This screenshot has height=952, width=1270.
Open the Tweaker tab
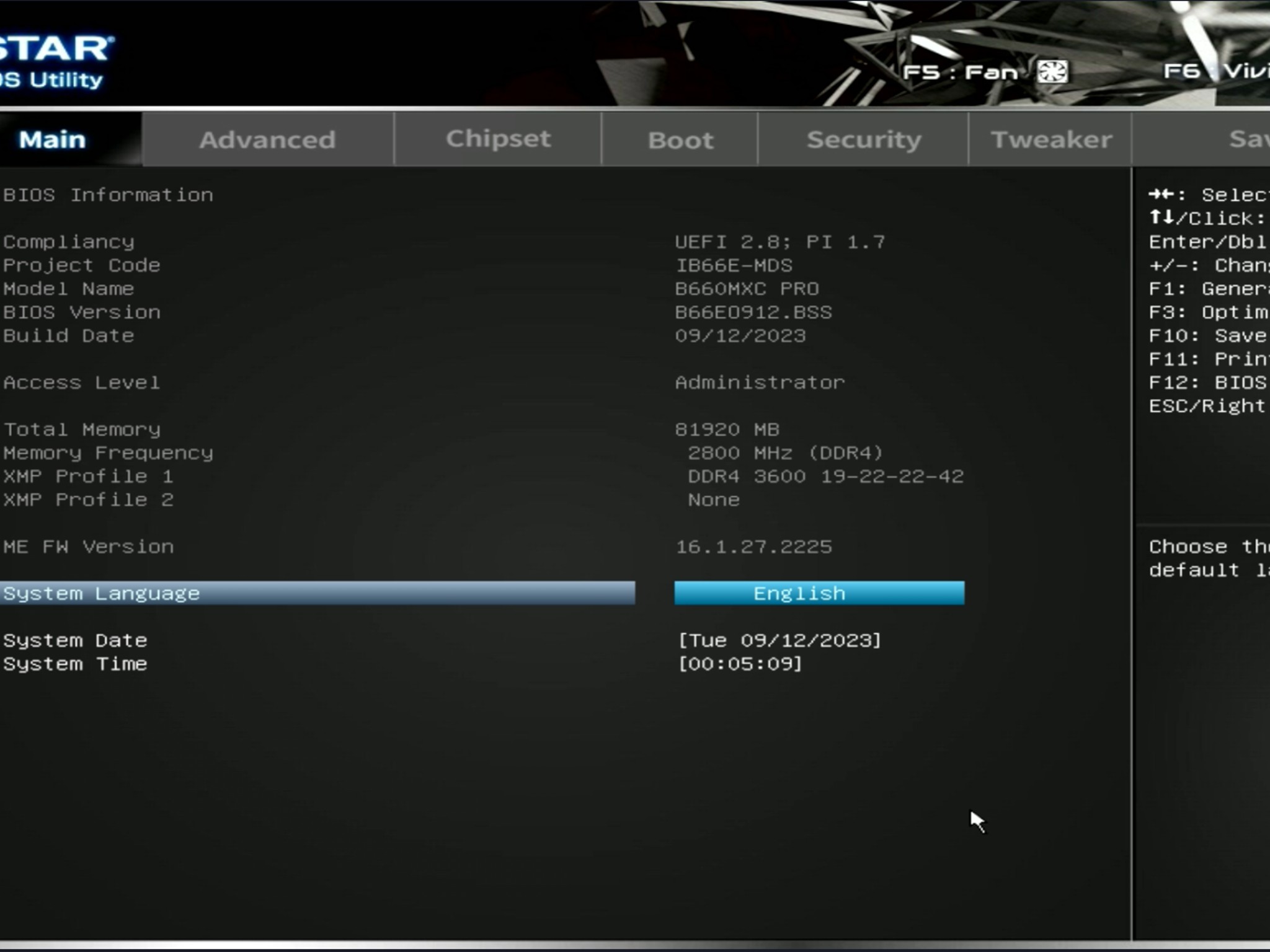point(1051,139)
